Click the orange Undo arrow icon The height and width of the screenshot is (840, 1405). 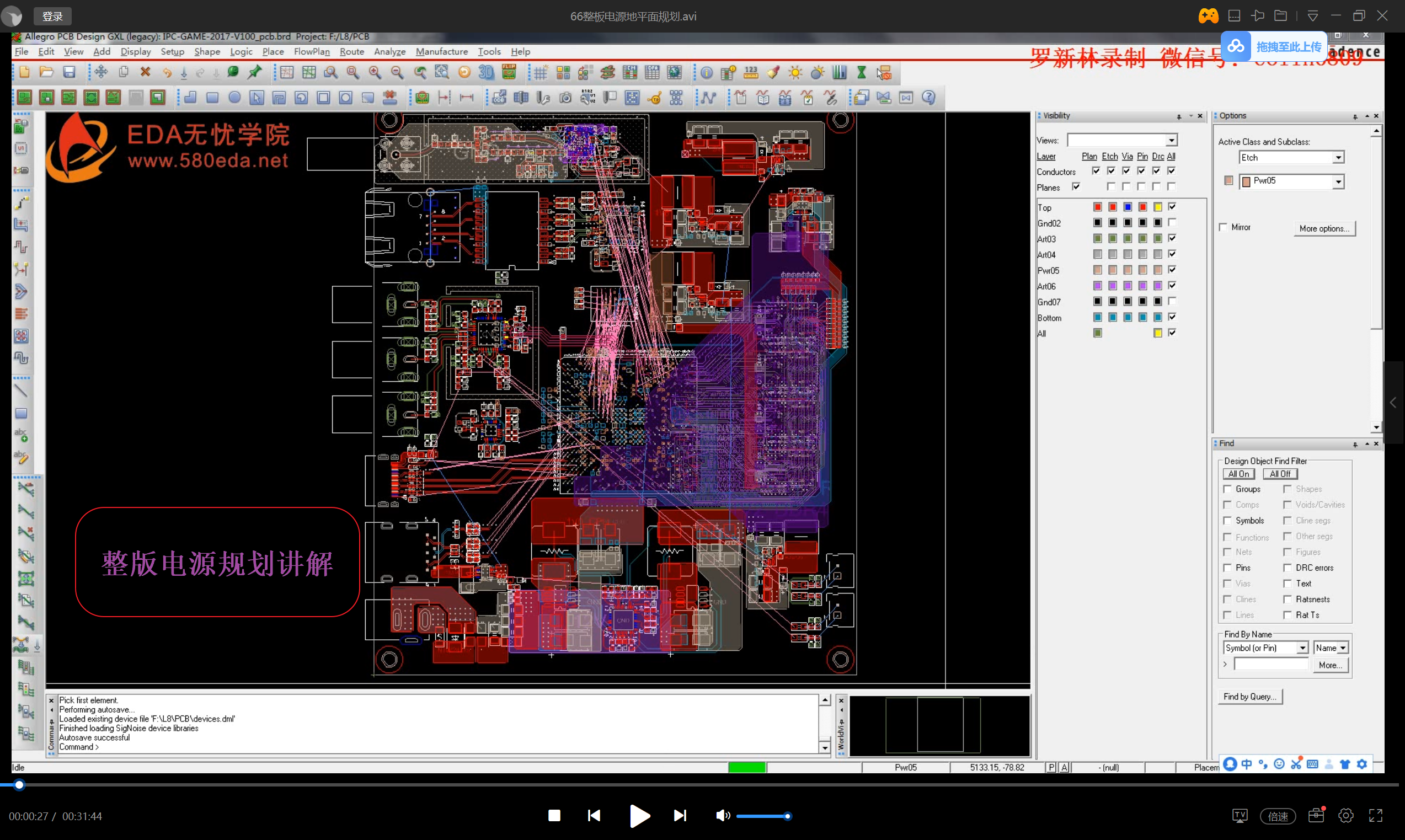[x=167, y=72]
